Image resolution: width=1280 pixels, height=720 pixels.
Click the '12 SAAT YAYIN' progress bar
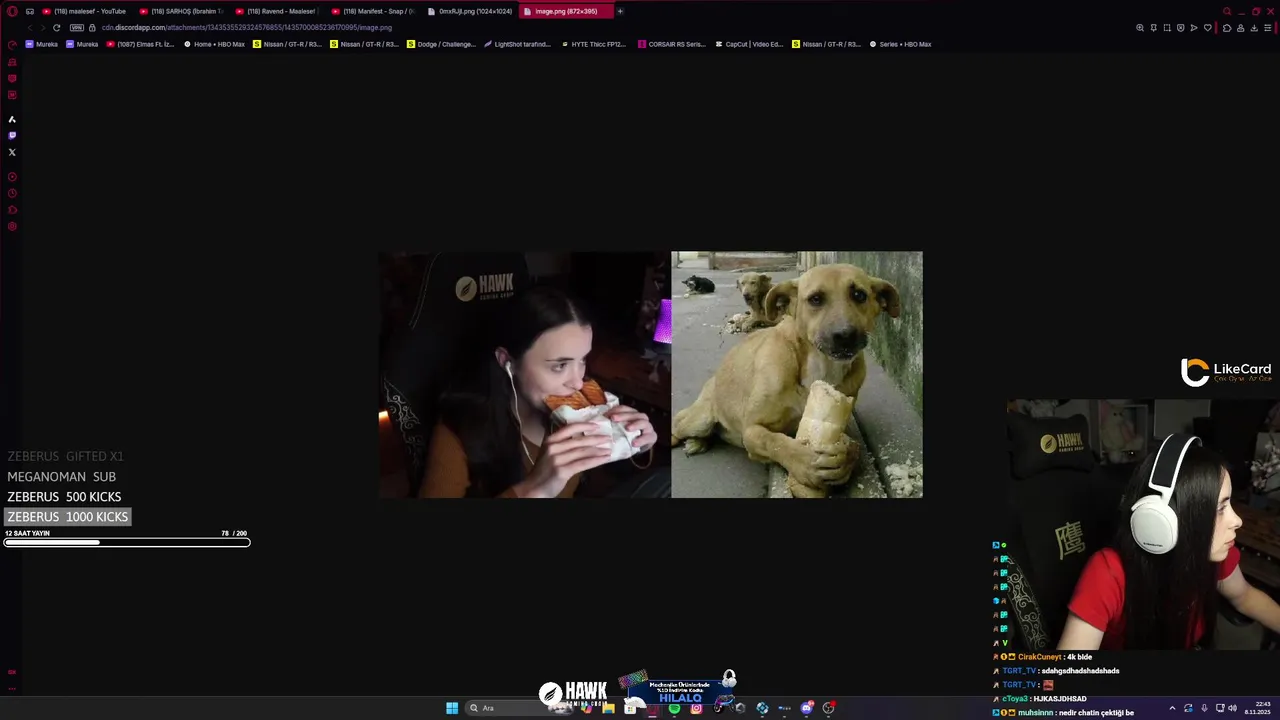coord(127,543)
